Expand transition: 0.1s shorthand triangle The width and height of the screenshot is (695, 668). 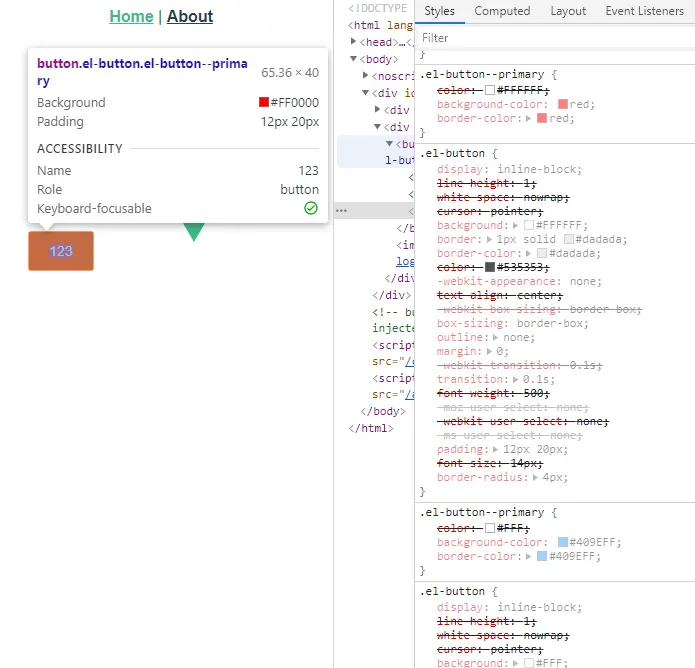515,379
